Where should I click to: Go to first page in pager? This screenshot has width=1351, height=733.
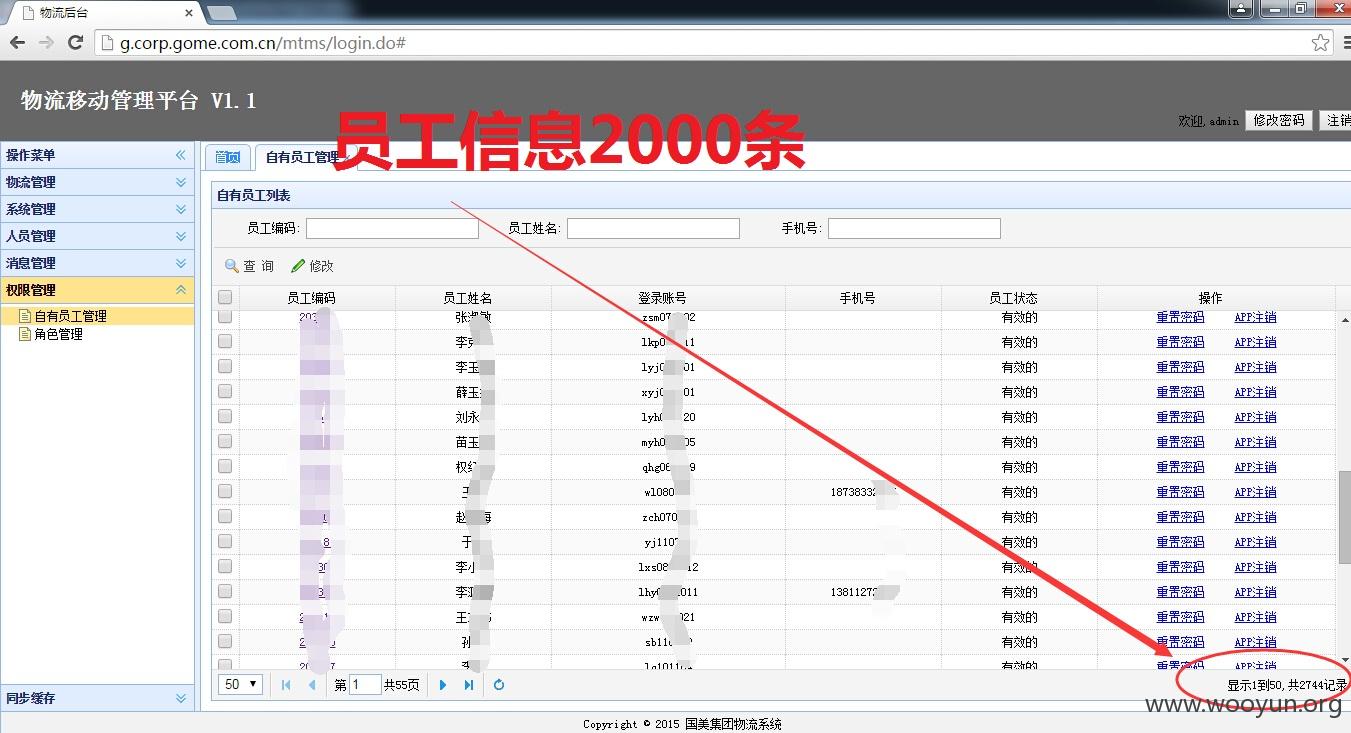click(287, 685)
